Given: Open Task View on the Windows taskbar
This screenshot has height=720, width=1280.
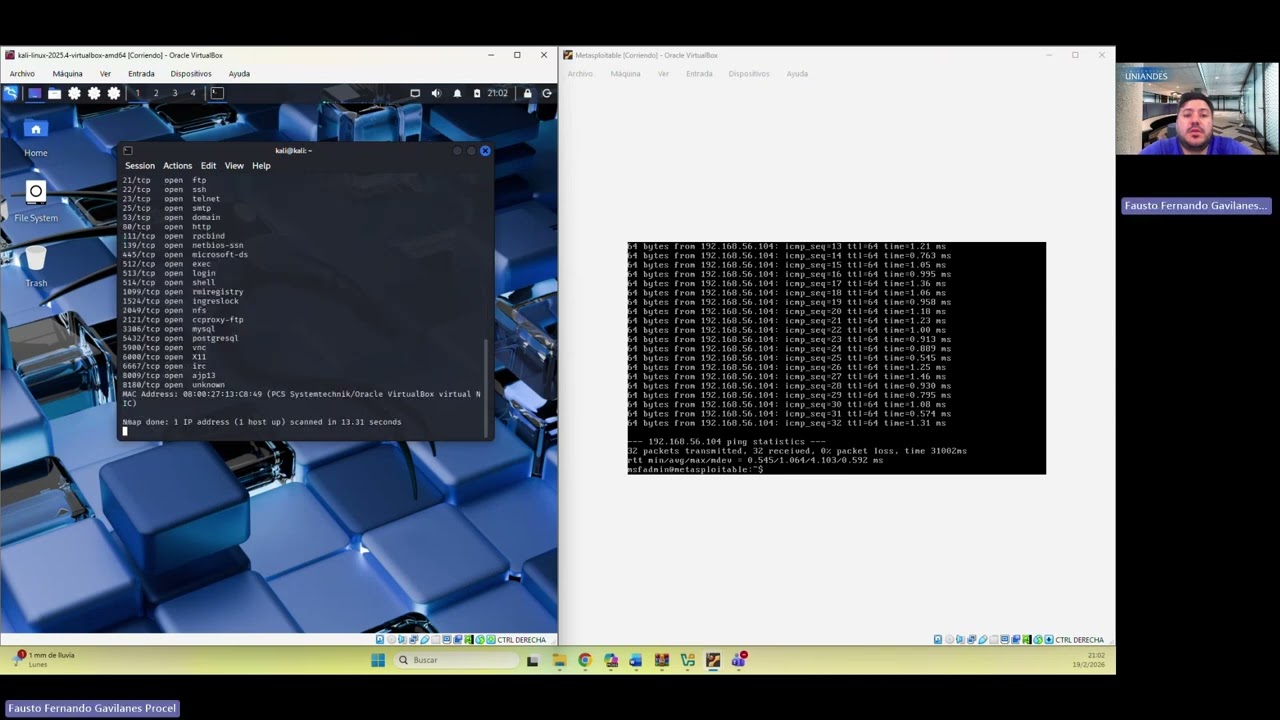Looking at the screenshot, I should 532,660.
